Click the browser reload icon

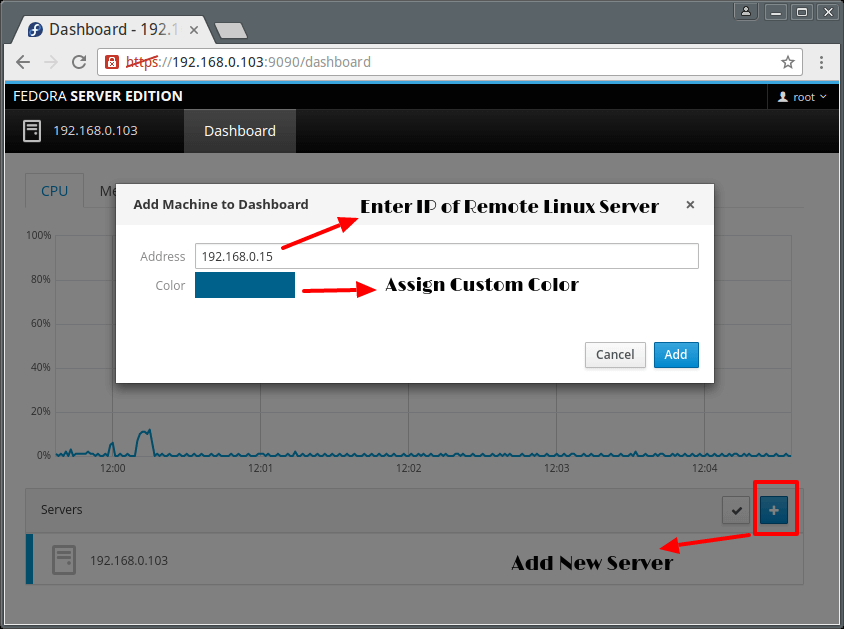(x=79, y=62)
